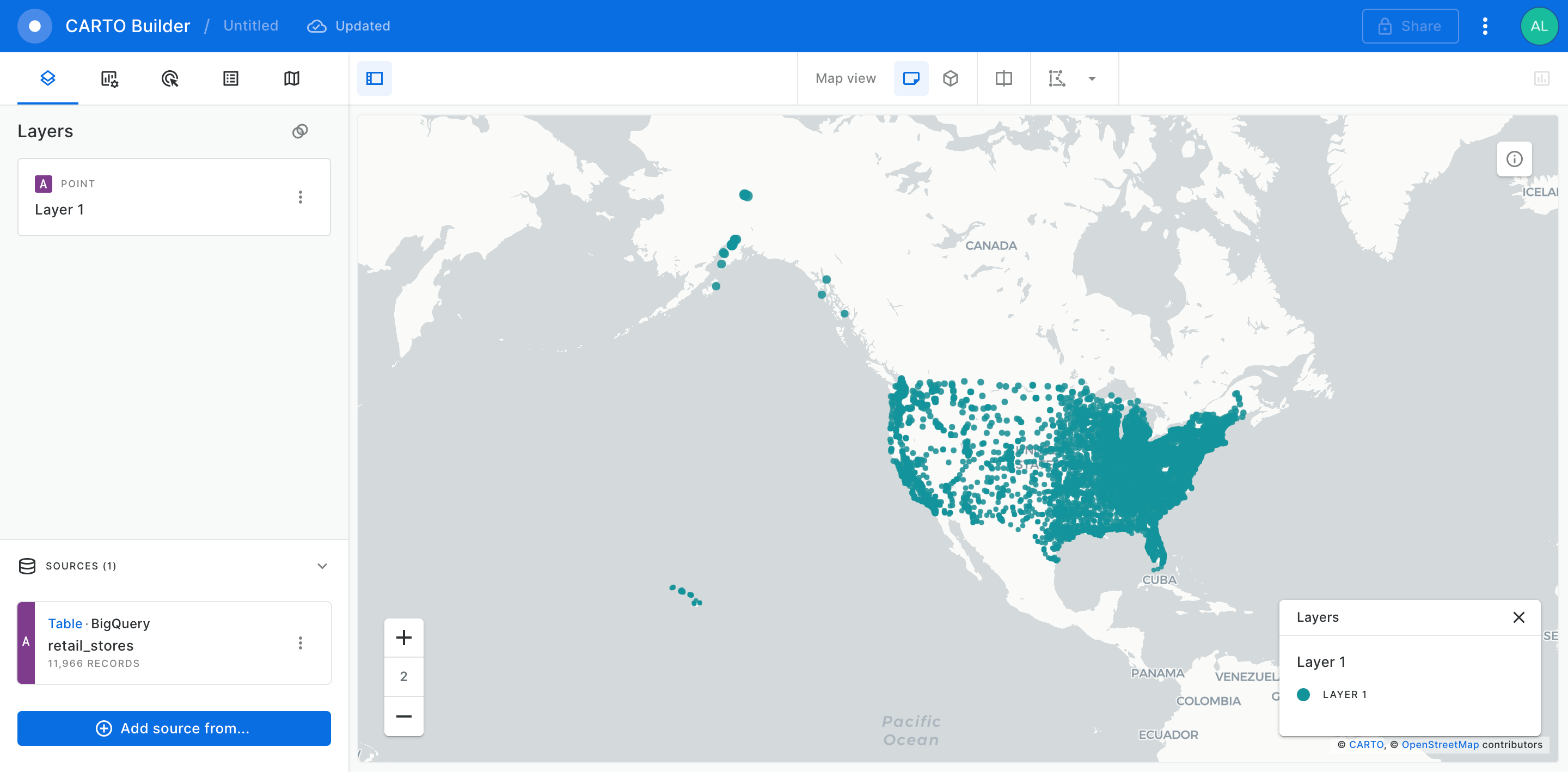Click the Layers panel heading
Screen dimensions: 1568x772
pos(45,131)
